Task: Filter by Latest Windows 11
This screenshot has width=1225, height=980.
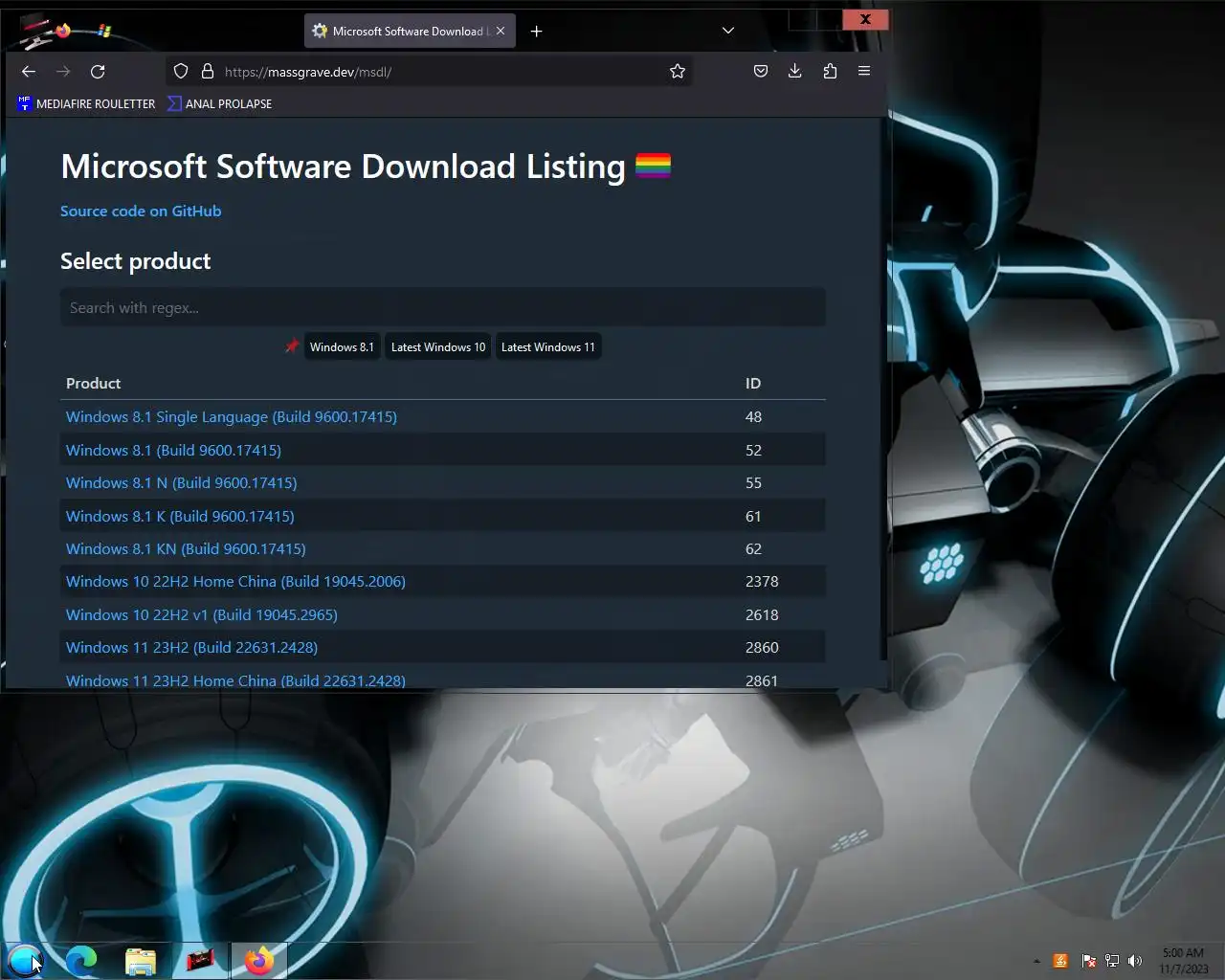Action: pyautogui.click(x=548, y=347)
